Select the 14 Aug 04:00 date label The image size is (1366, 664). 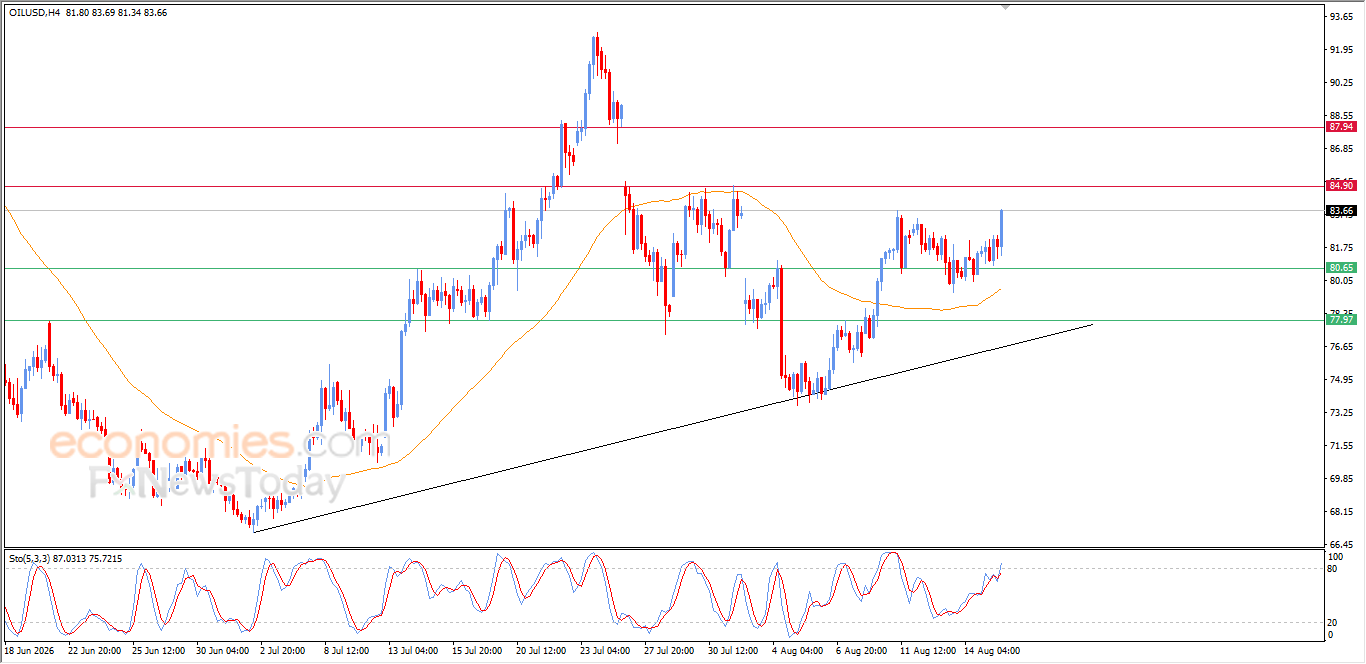993,650
